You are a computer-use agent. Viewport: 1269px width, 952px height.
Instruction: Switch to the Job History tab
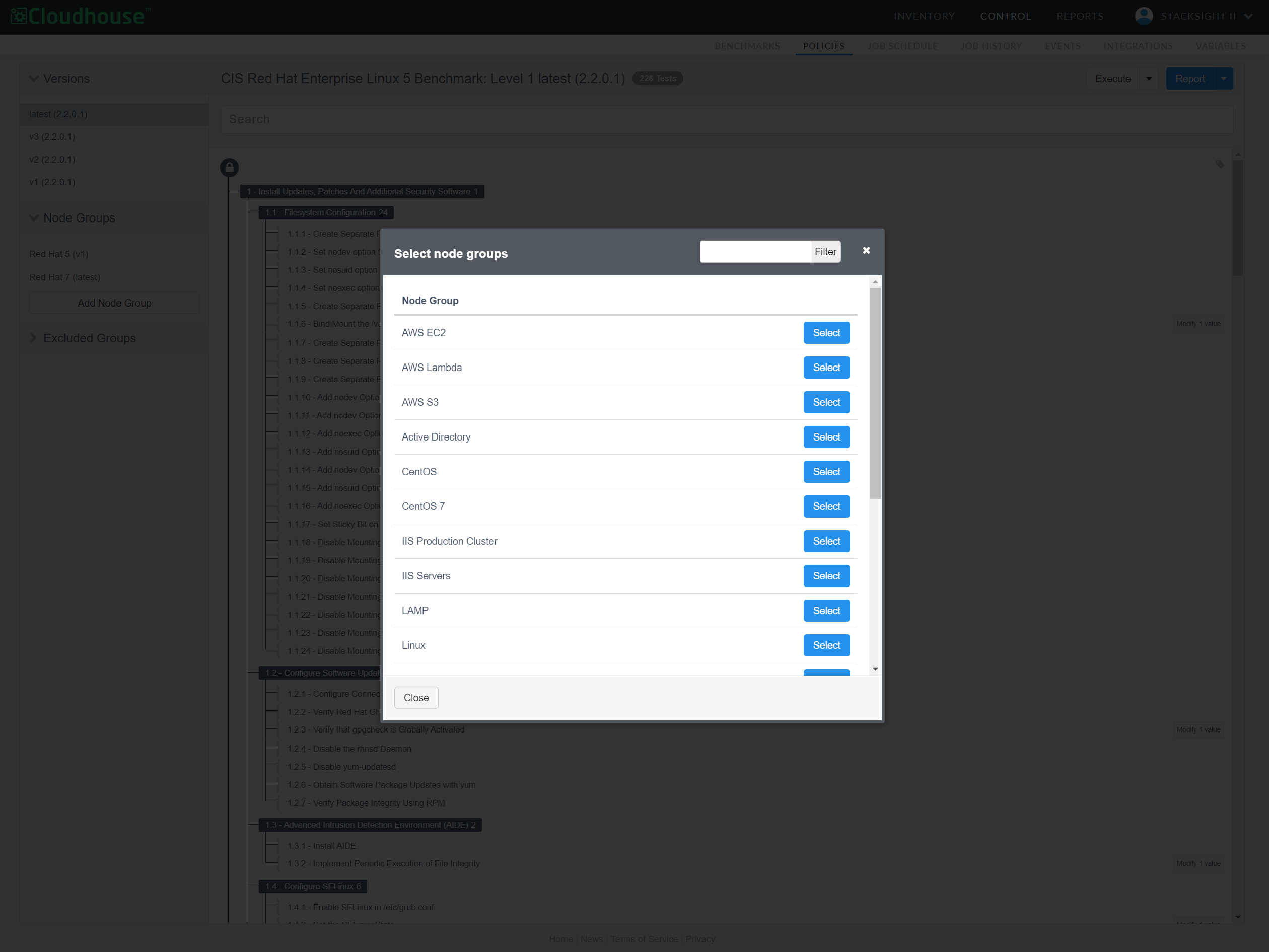[x=992, y=46]
